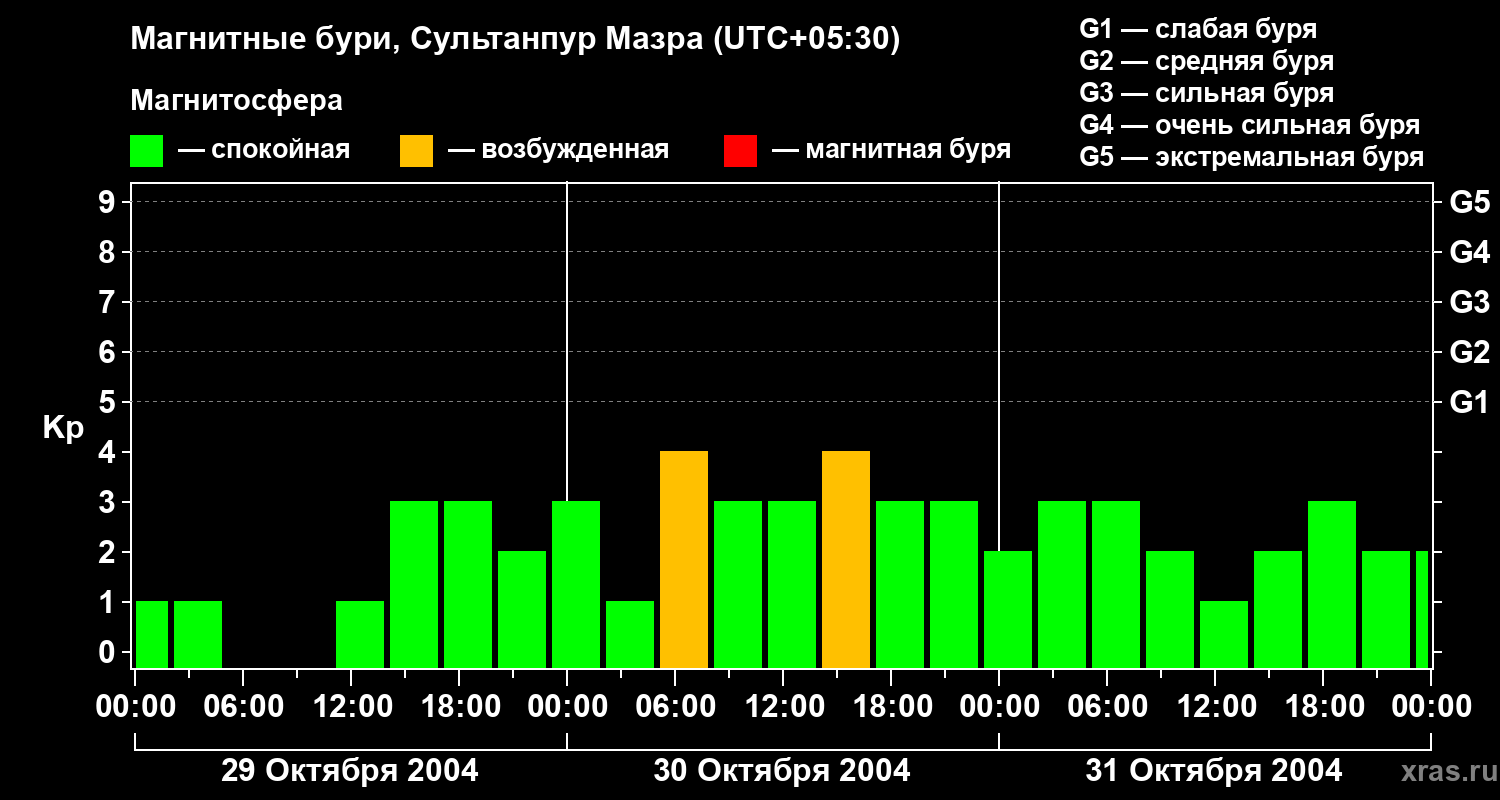Select the orange Kp 4 bar near 06:00 on 30 October
Viewport: 1500px width, 800px height.
[x=684, y=560]
